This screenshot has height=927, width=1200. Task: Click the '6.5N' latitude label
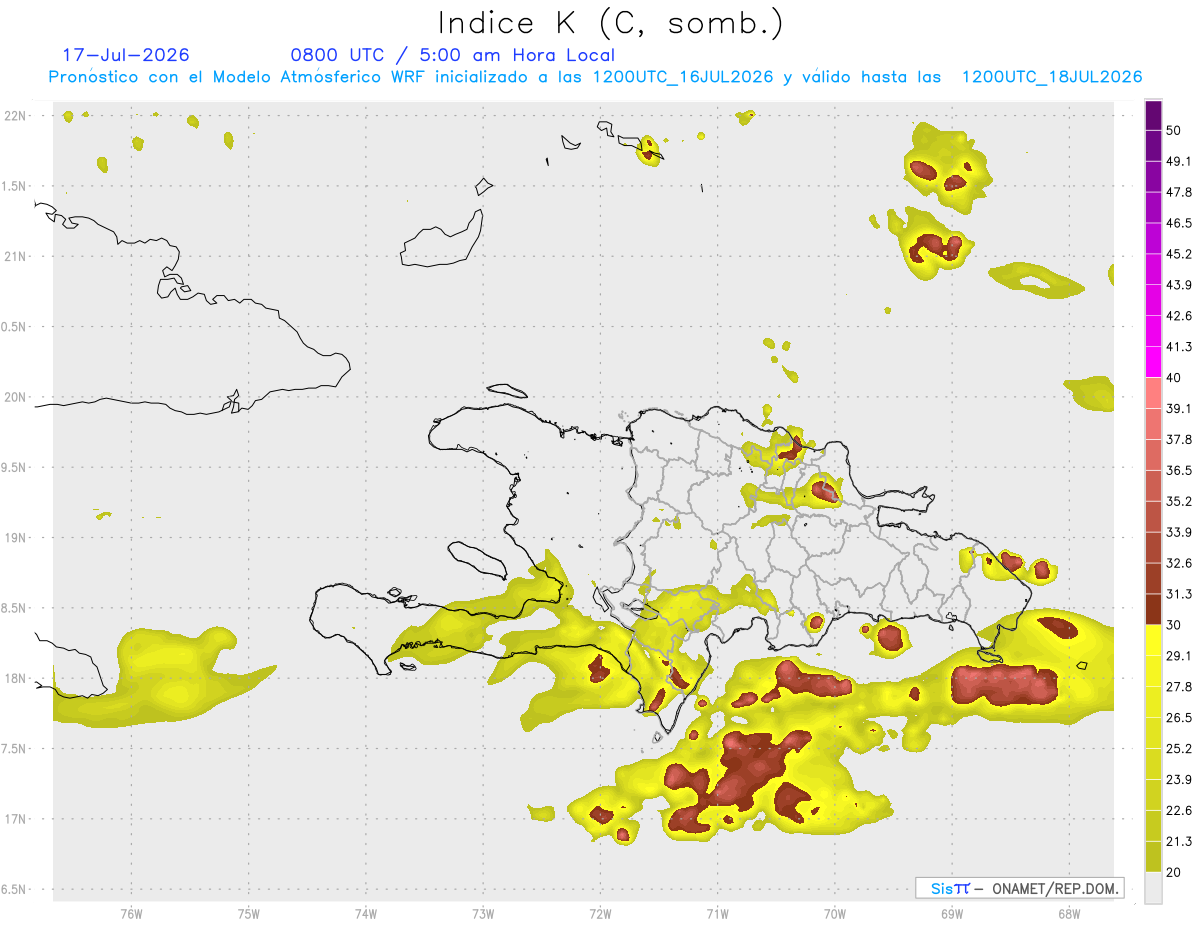click(15, 890)
